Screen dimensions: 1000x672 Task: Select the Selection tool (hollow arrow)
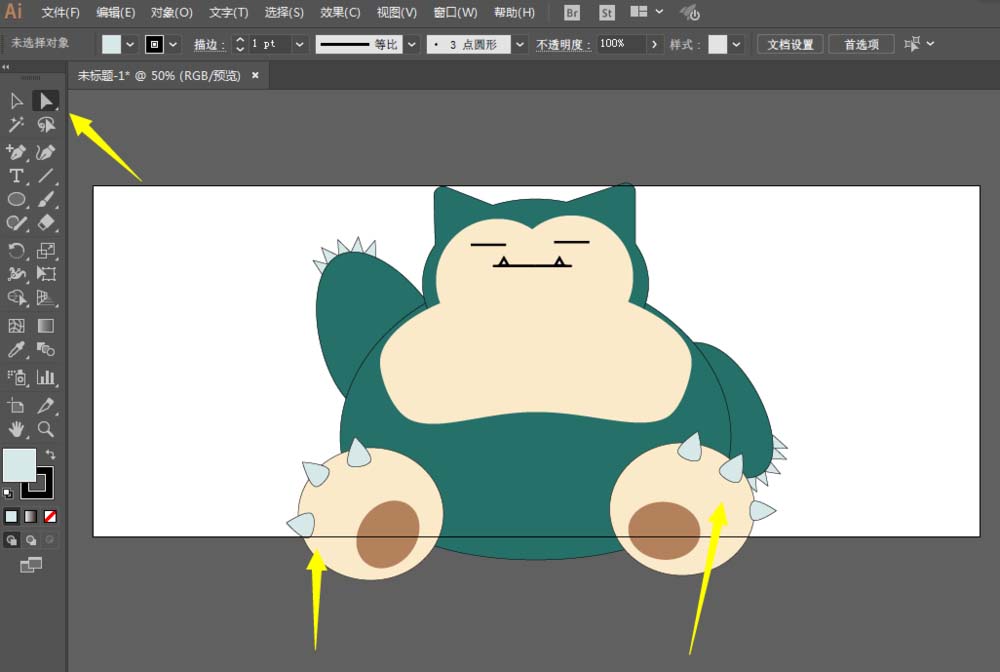point(17,101)
